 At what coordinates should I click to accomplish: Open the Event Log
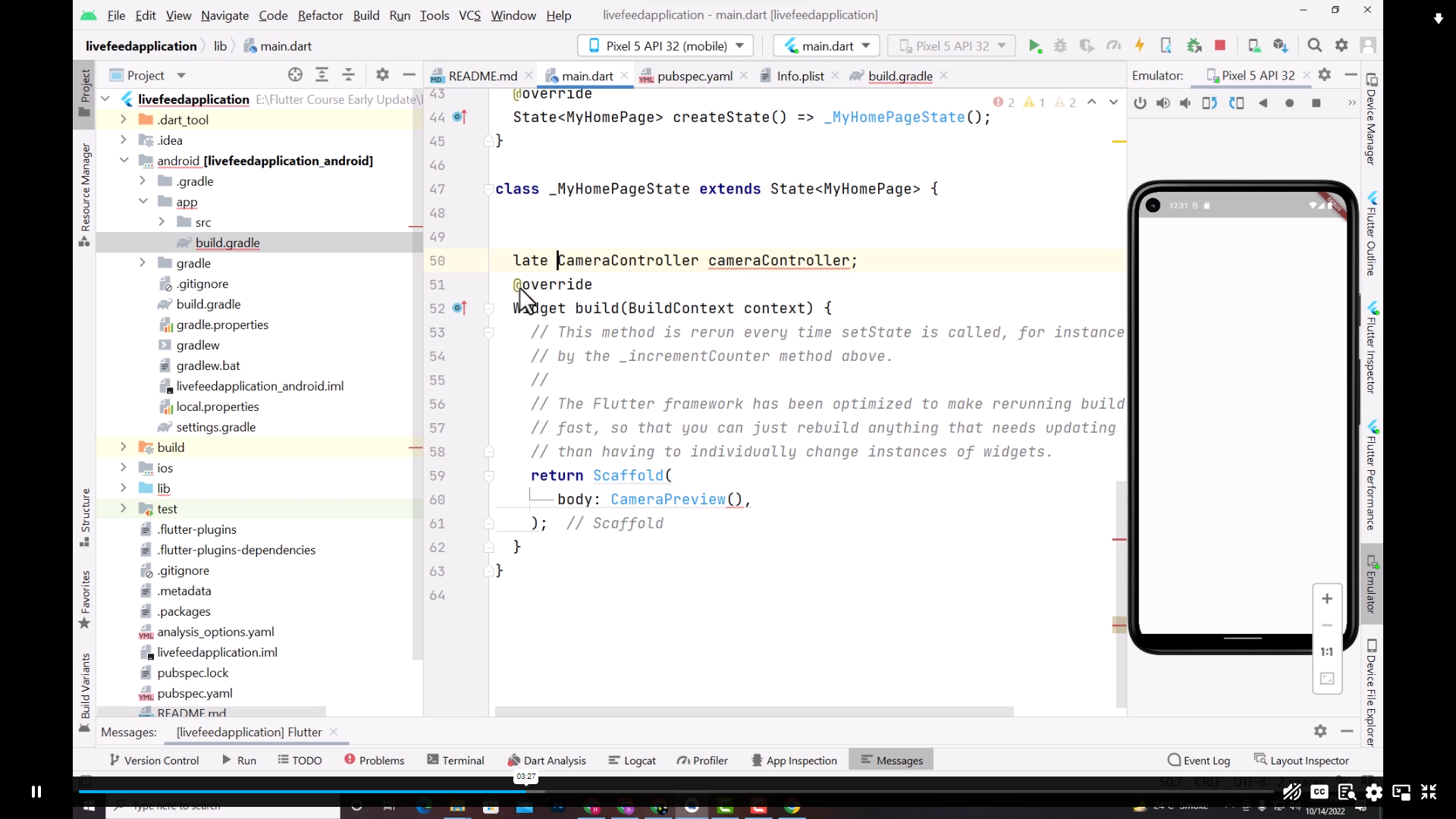pos(1198,760)
